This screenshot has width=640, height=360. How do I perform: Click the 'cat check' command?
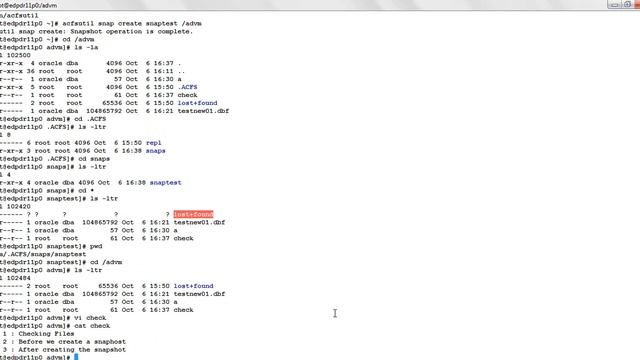92,326
